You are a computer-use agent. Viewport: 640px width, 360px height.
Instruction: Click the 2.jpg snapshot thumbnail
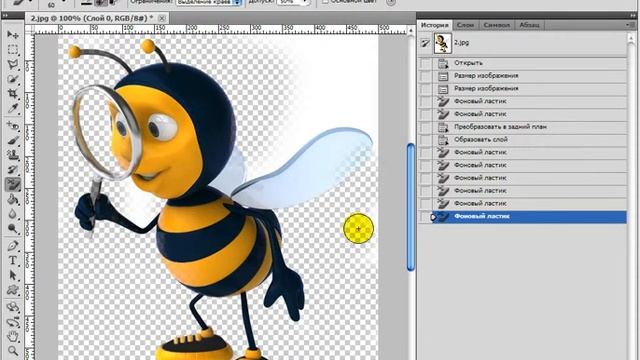(x=442, y=43)
